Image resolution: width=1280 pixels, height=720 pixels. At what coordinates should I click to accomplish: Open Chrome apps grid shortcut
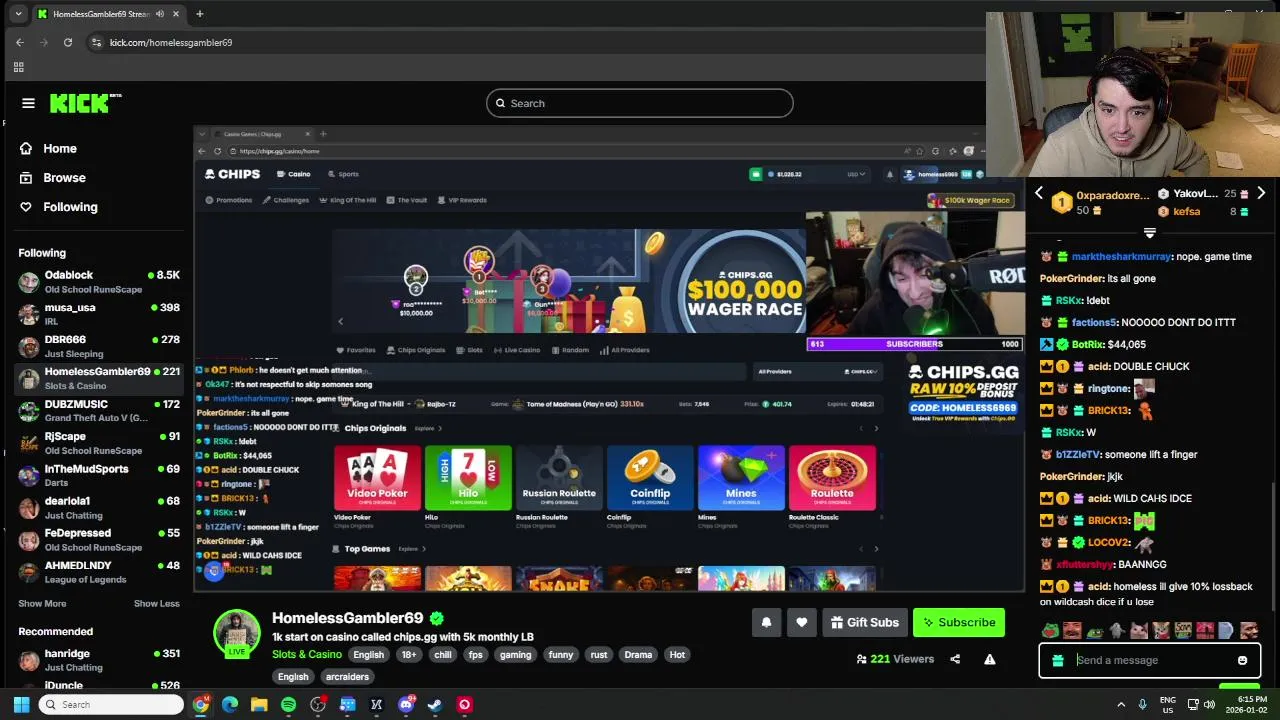coord(18,67)
